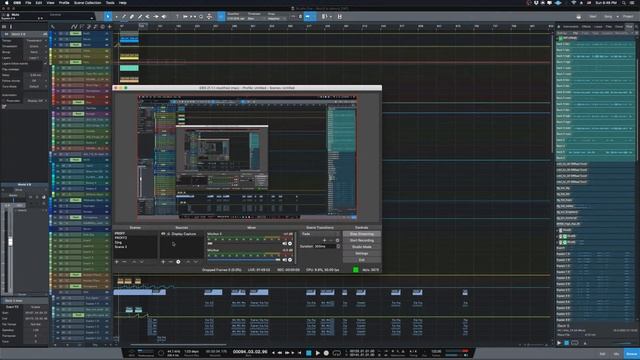Open the Effects tab in the browser
Screen dimensions: 640x360
pos(586,27)
